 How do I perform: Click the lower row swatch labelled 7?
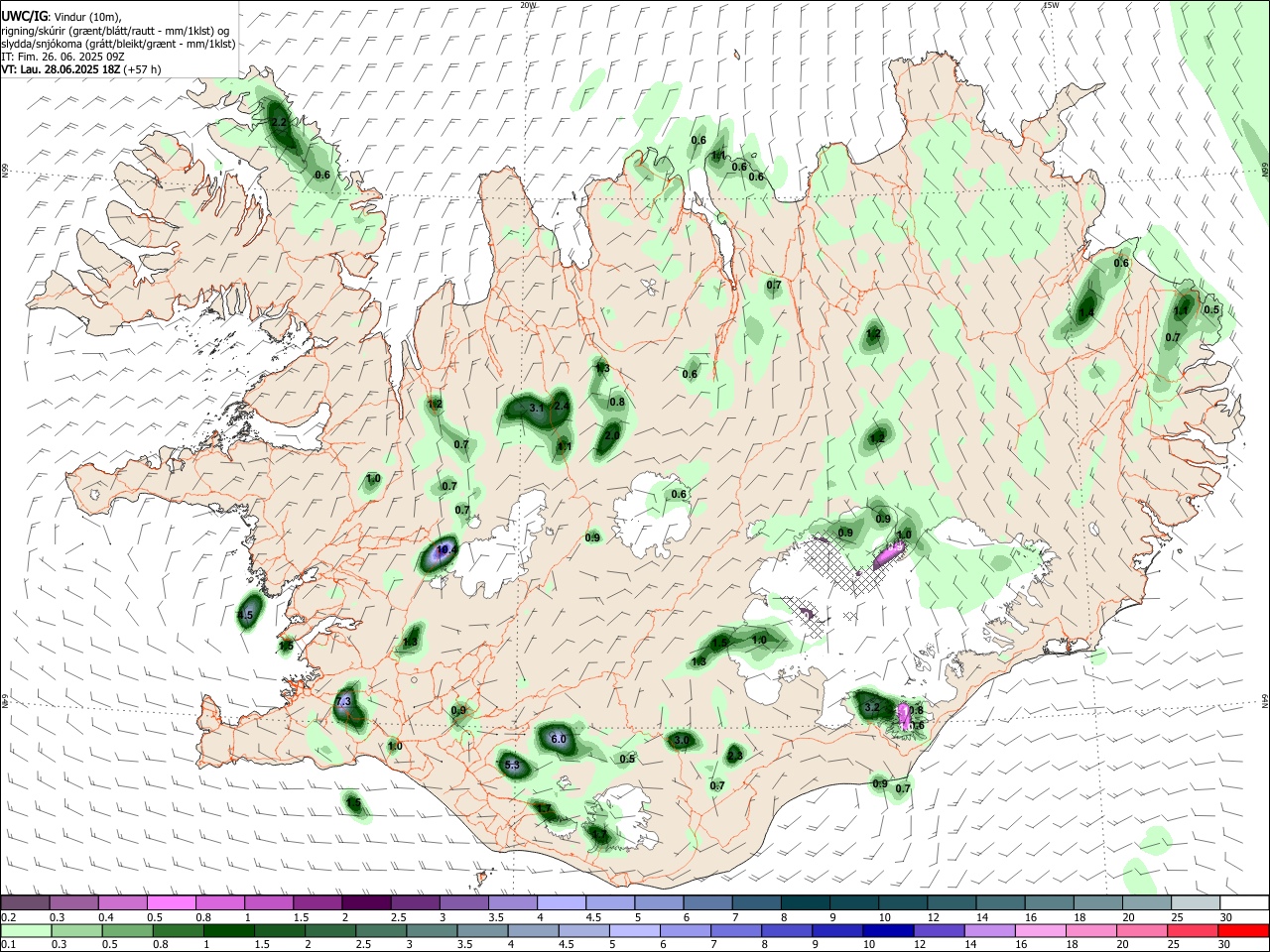(736, 930)
